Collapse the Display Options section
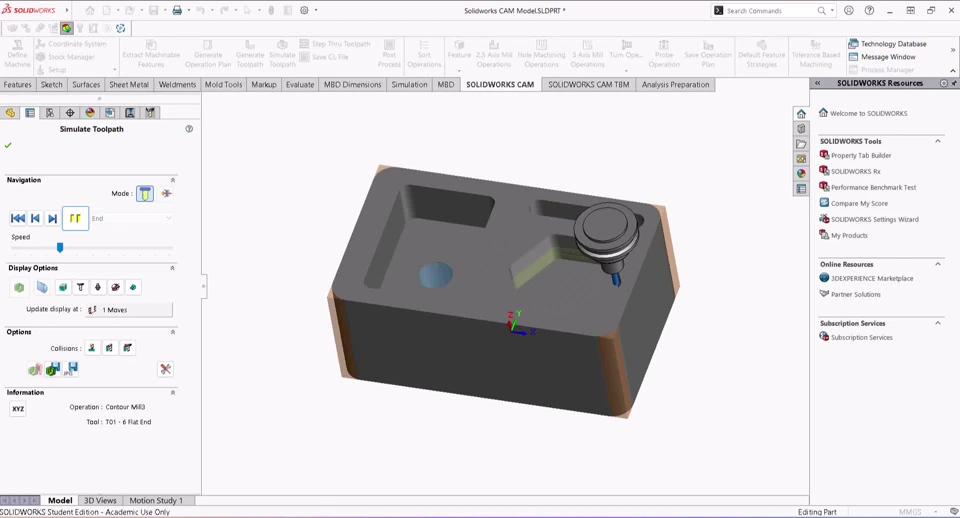This screenshot has height=518, width=960. tap(173, 268)
